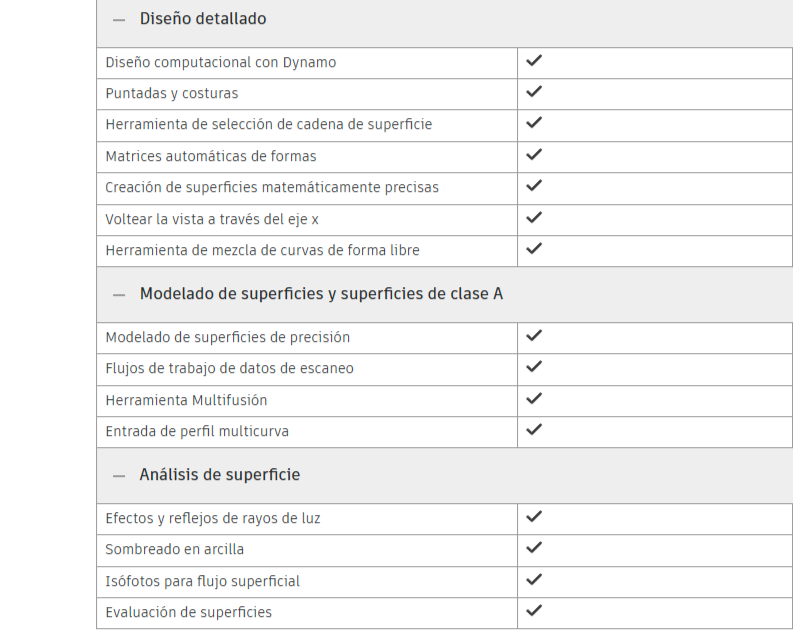Click Herramienta de mezcla de curvas label

click(262, 250)
